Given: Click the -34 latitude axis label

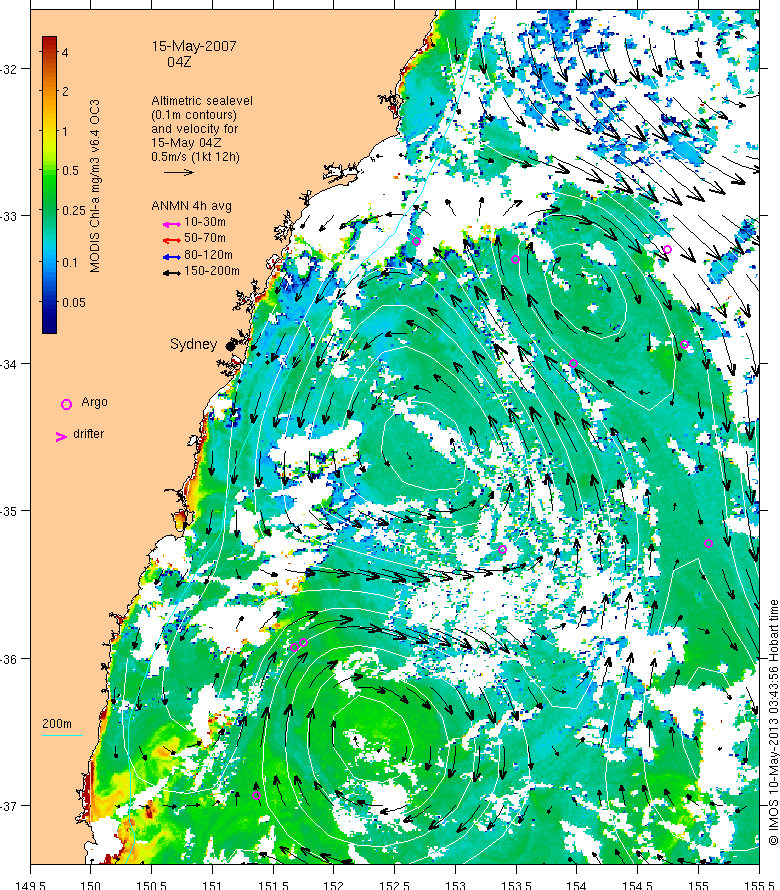Looking at the screenshot, I should point(9,364).
